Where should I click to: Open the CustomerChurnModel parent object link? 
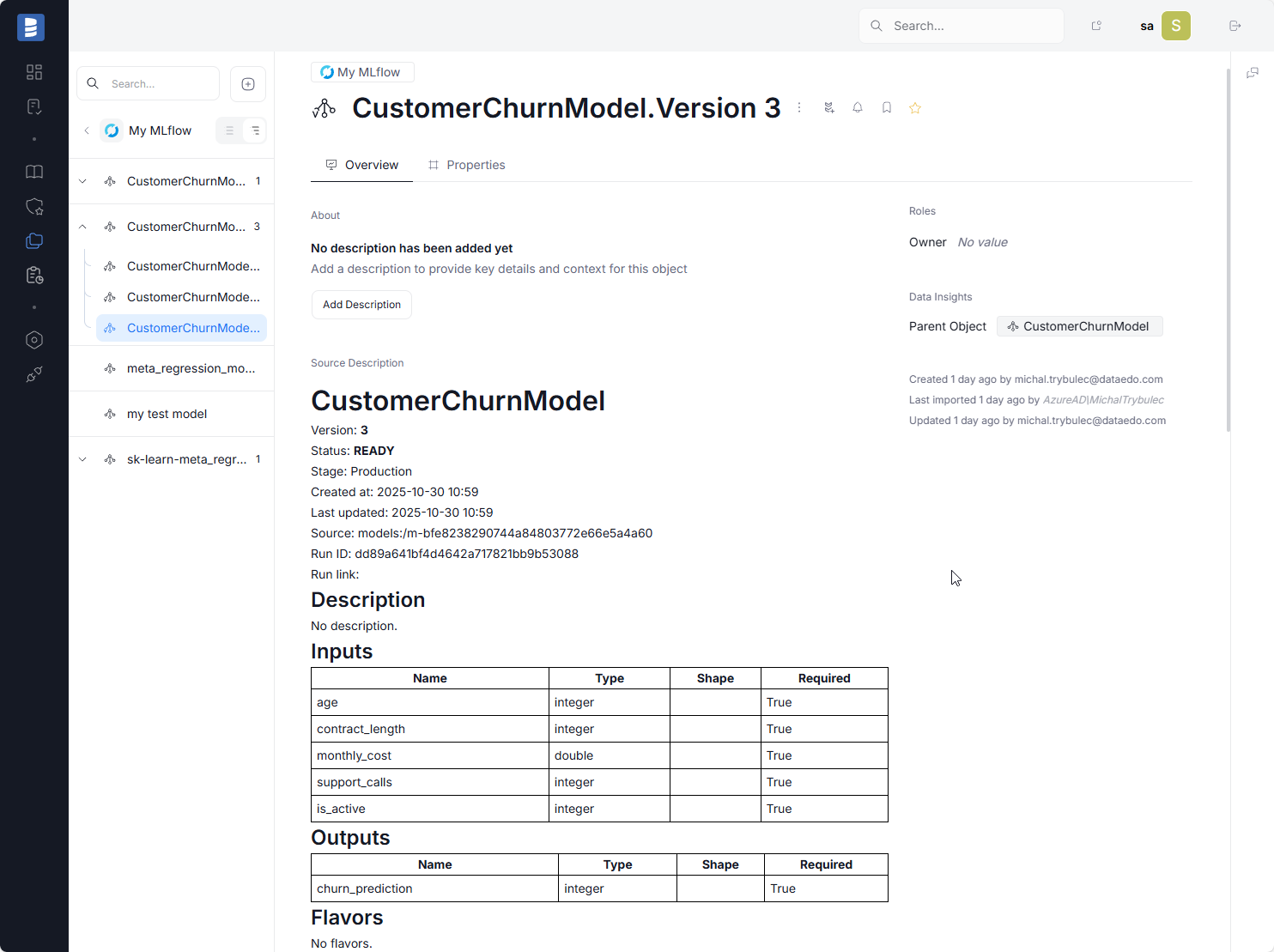pos(1079,326)
